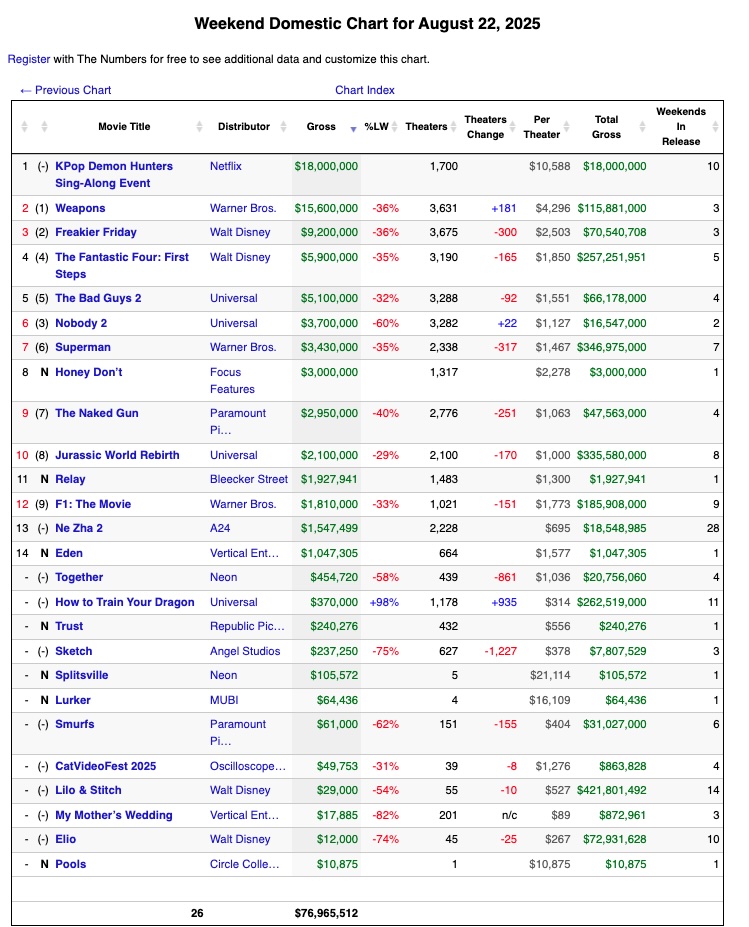Click sort arrows next to Theaters header
Image resolution: width=749 pixels, height=927 pixels.
(453, 127)
